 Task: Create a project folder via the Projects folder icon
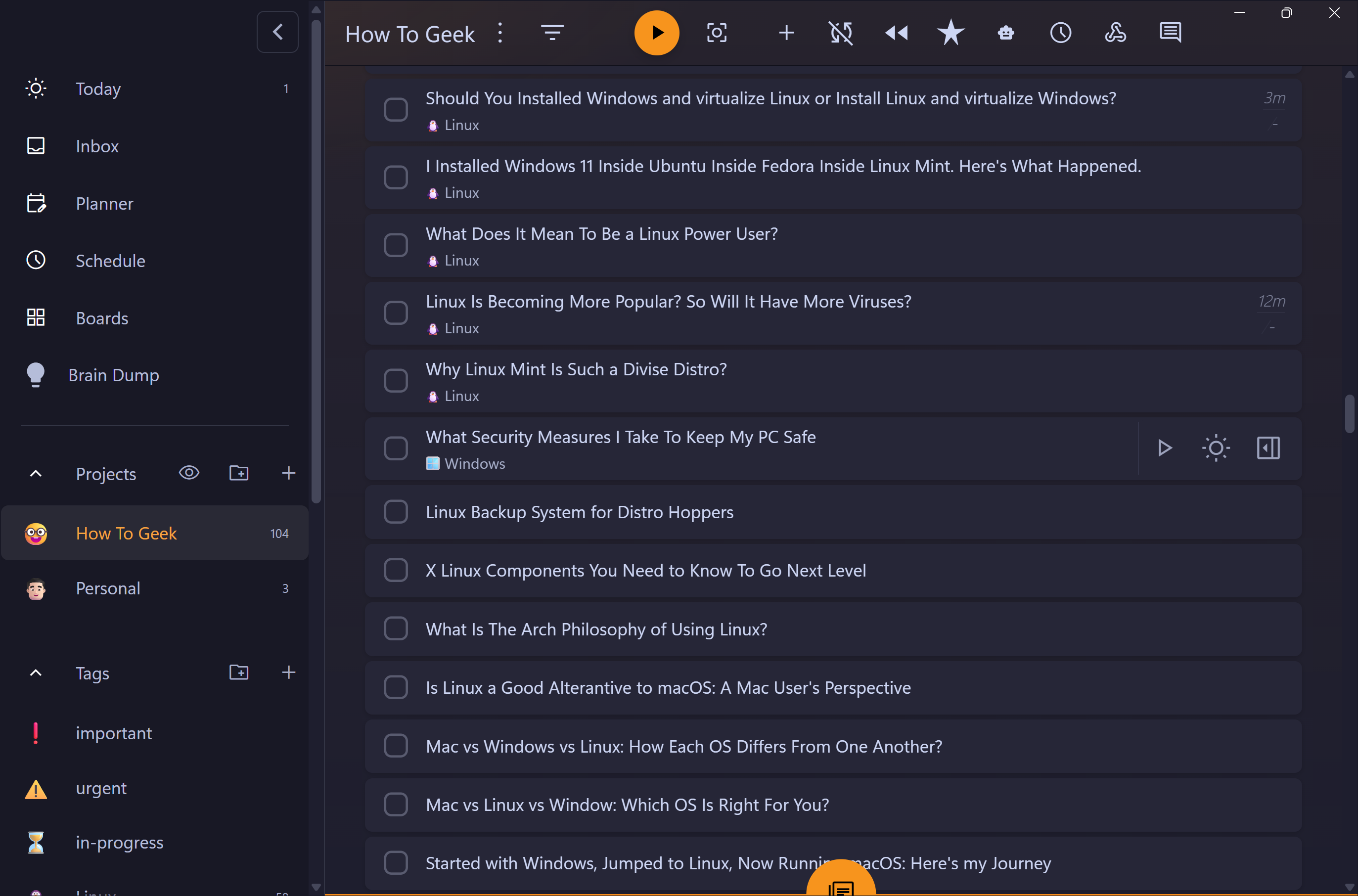point(239,473)
